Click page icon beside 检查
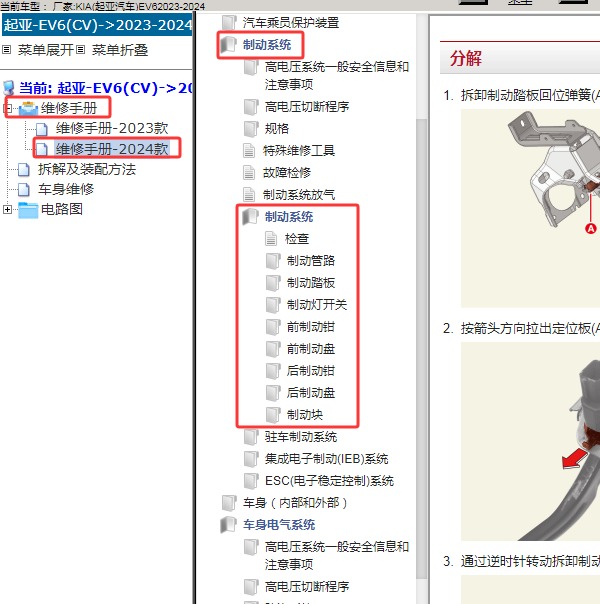This screenshot has width=600, height=604. click(271, 239)
